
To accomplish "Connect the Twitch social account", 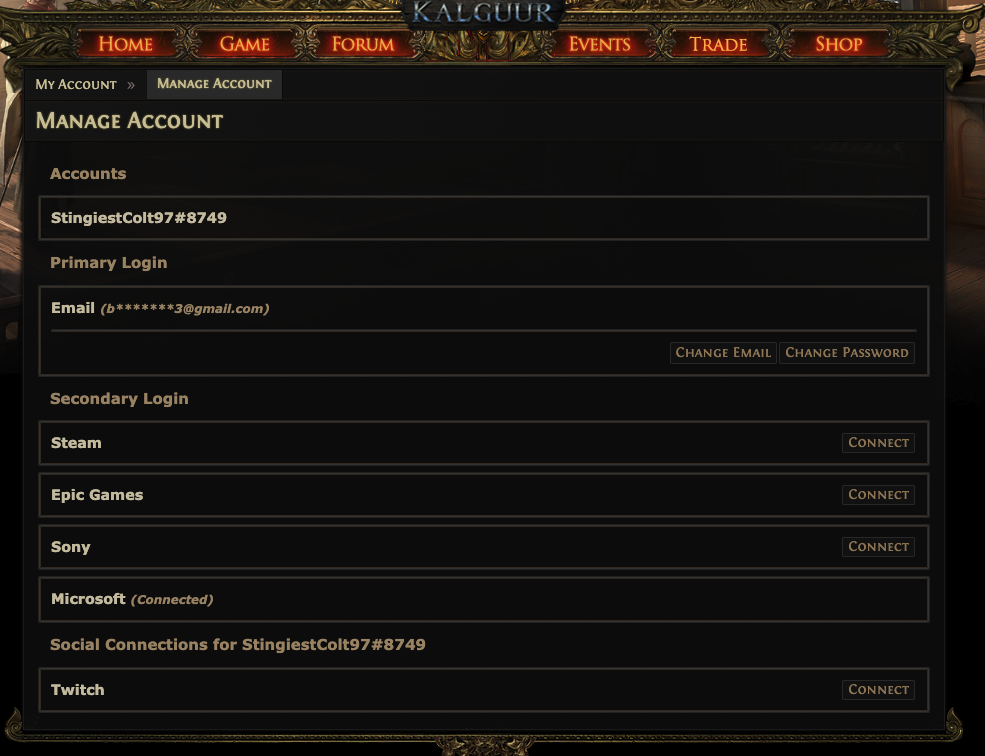I will tap(878, 689).
